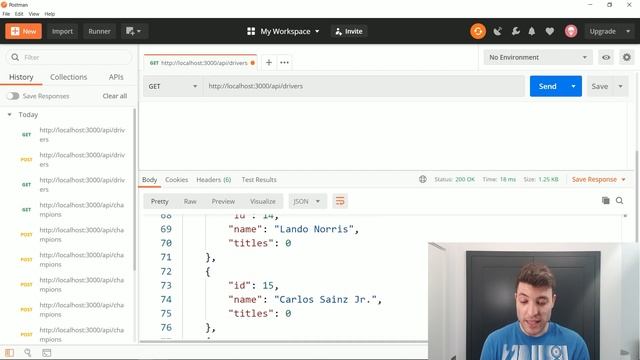The width and height of the screenshot is (640, 360).
Task: Open the No Environment dropdown
Action: [x=538, y=58]
